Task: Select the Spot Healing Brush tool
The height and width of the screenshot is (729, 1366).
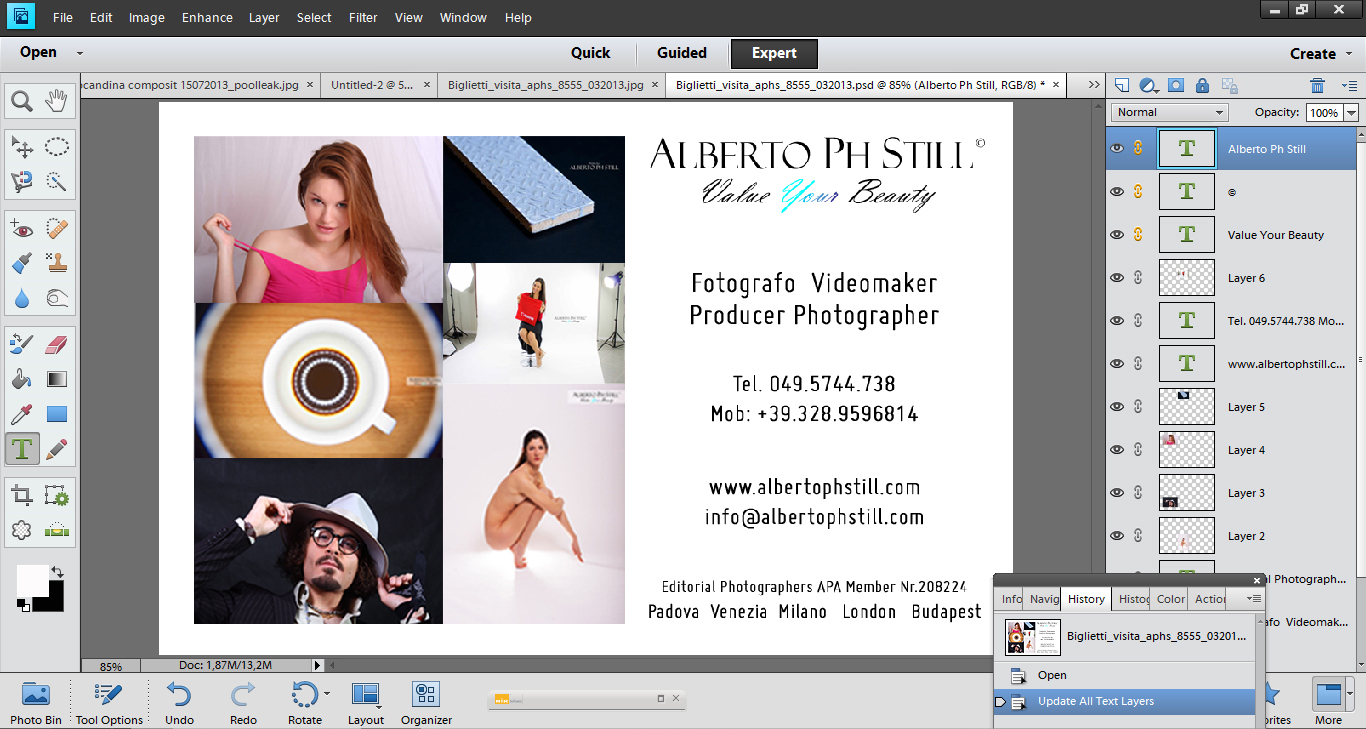Action: (x=57, y=229)
